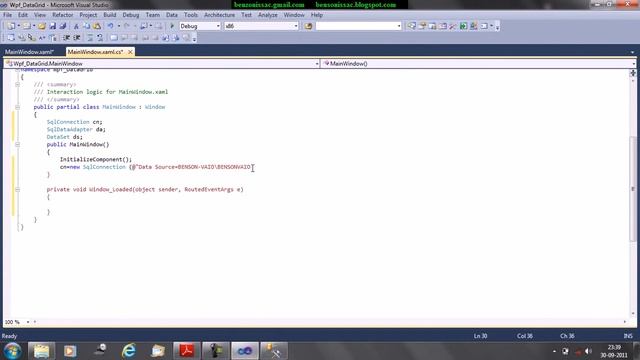Click the Redo toolbar icon
Screen dimensions: 640x360
(127, 26)
